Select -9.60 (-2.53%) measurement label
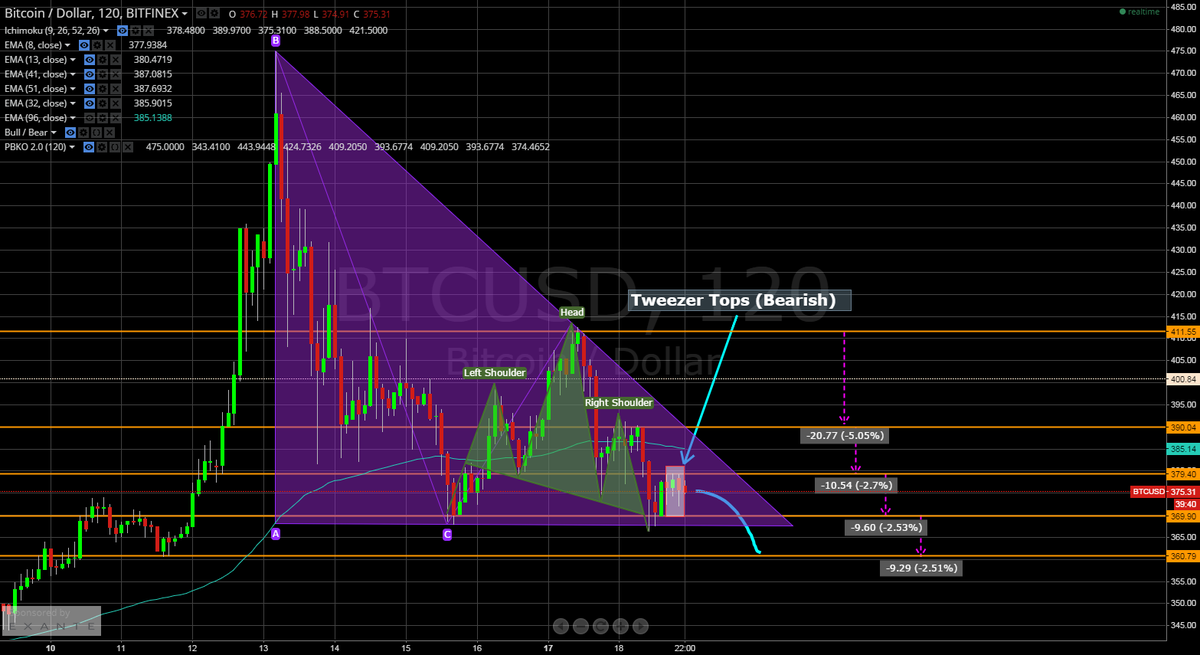This screenshot has width=1200, height=655. [x=885, y=527]
